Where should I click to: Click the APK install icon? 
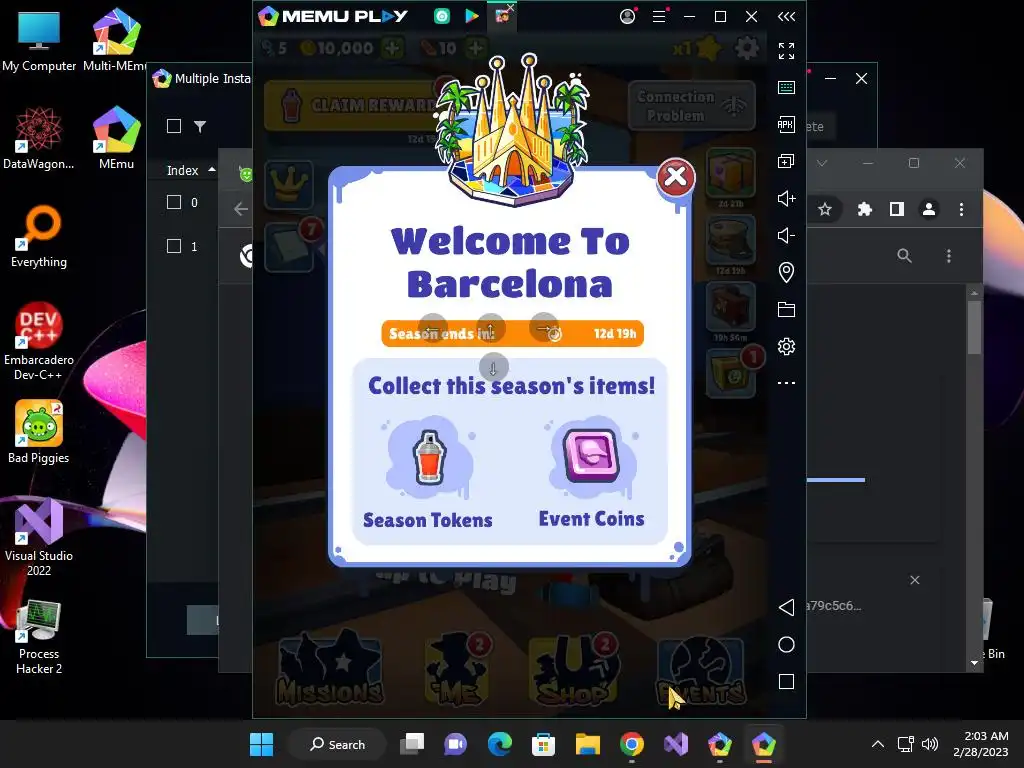(x=786, y=124)
